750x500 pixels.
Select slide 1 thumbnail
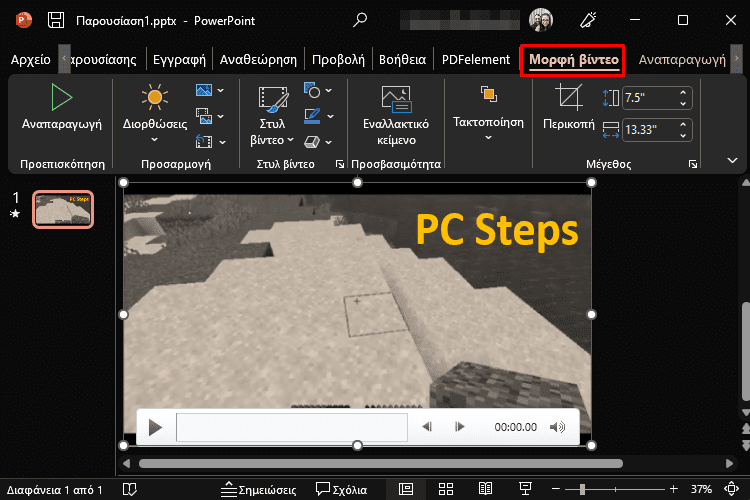[x=63, y=209]
